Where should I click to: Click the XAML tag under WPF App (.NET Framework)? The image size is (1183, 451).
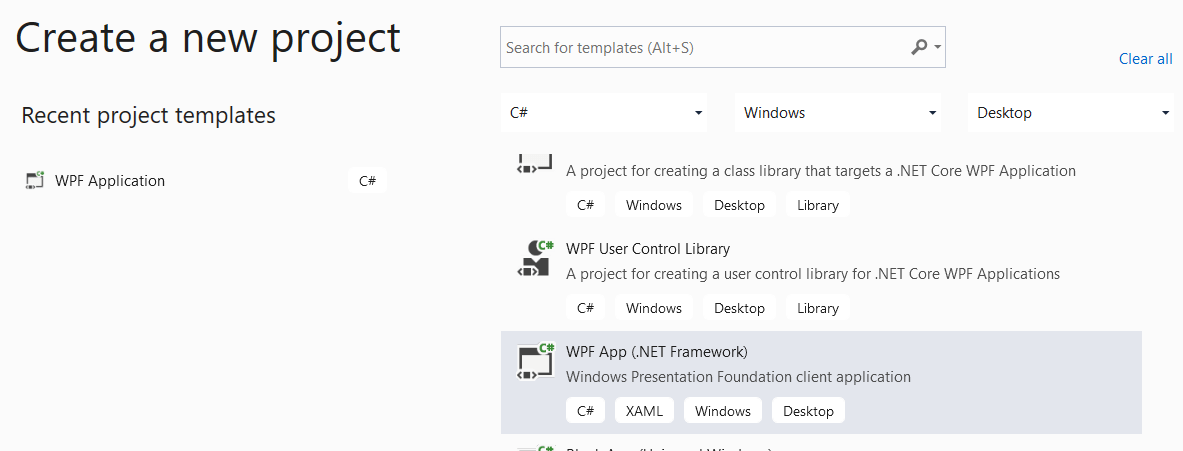[x=644, y=411]
